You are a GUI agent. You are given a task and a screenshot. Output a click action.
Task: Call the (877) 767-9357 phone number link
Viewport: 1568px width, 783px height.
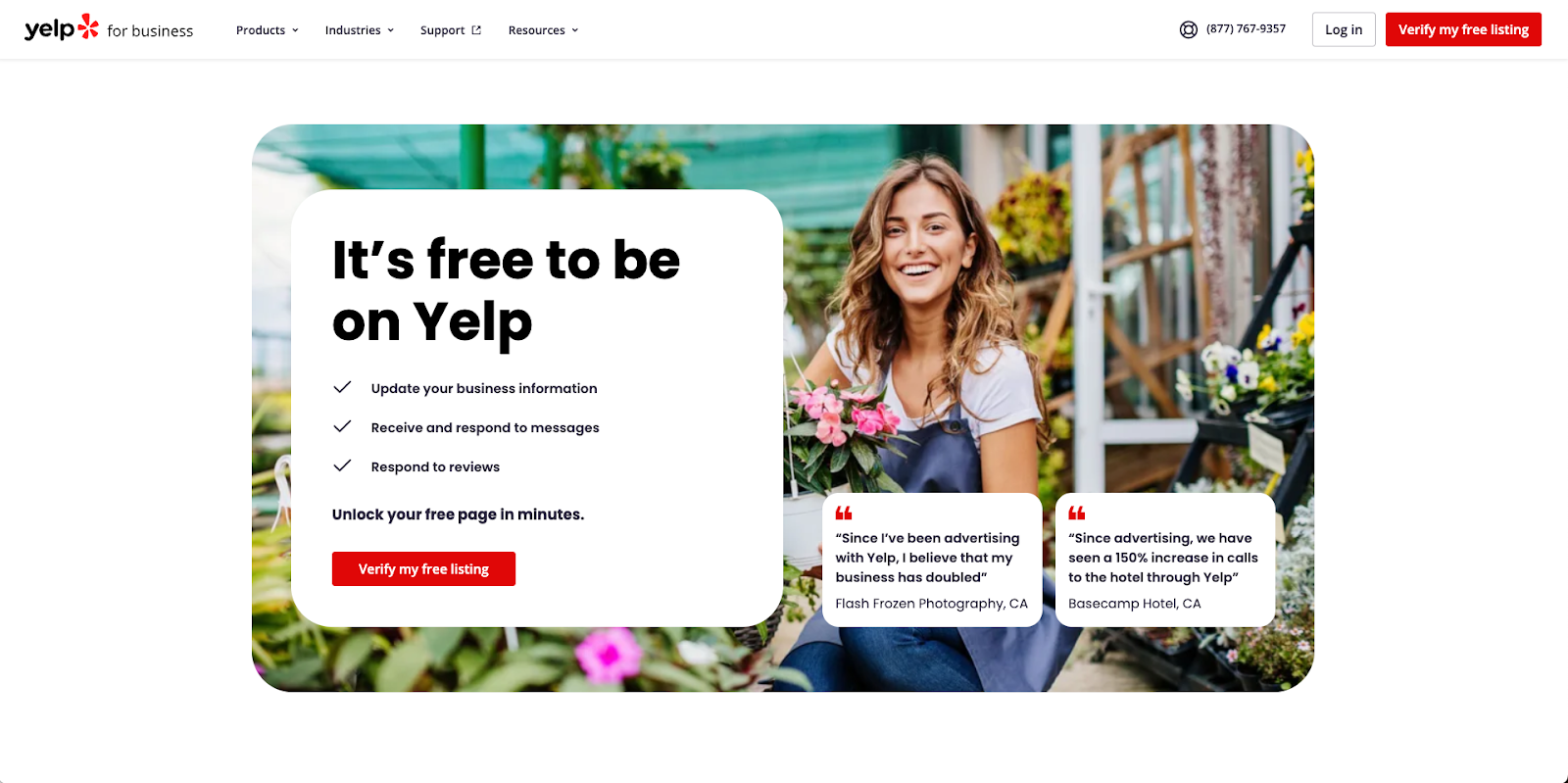[x=1246, y=29]
